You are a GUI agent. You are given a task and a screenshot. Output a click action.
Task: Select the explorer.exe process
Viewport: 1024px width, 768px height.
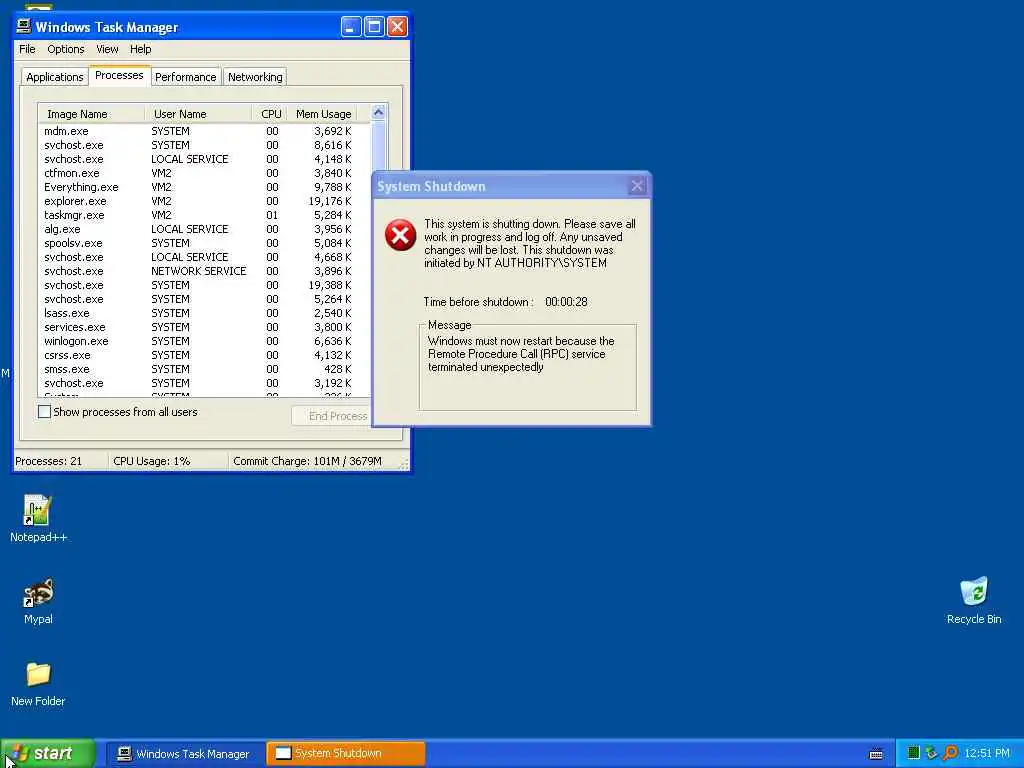(204, 201)
